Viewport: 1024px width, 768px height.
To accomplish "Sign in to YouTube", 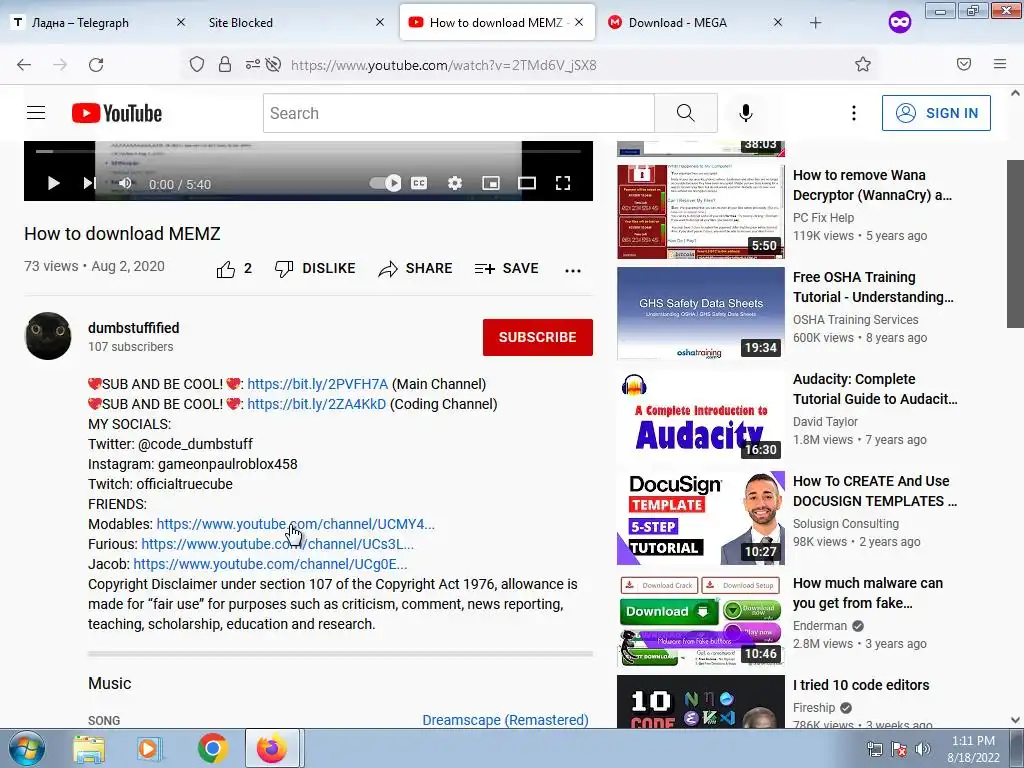I will pyautogui.click(x=936, y=113).
